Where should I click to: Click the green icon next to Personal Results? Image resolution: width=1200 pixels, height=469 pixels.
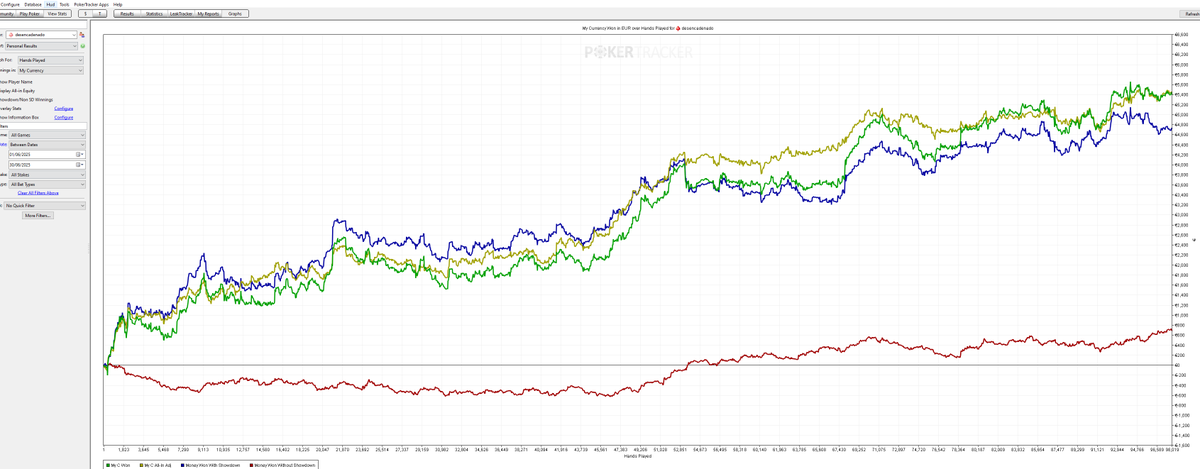tap(82, 46)
